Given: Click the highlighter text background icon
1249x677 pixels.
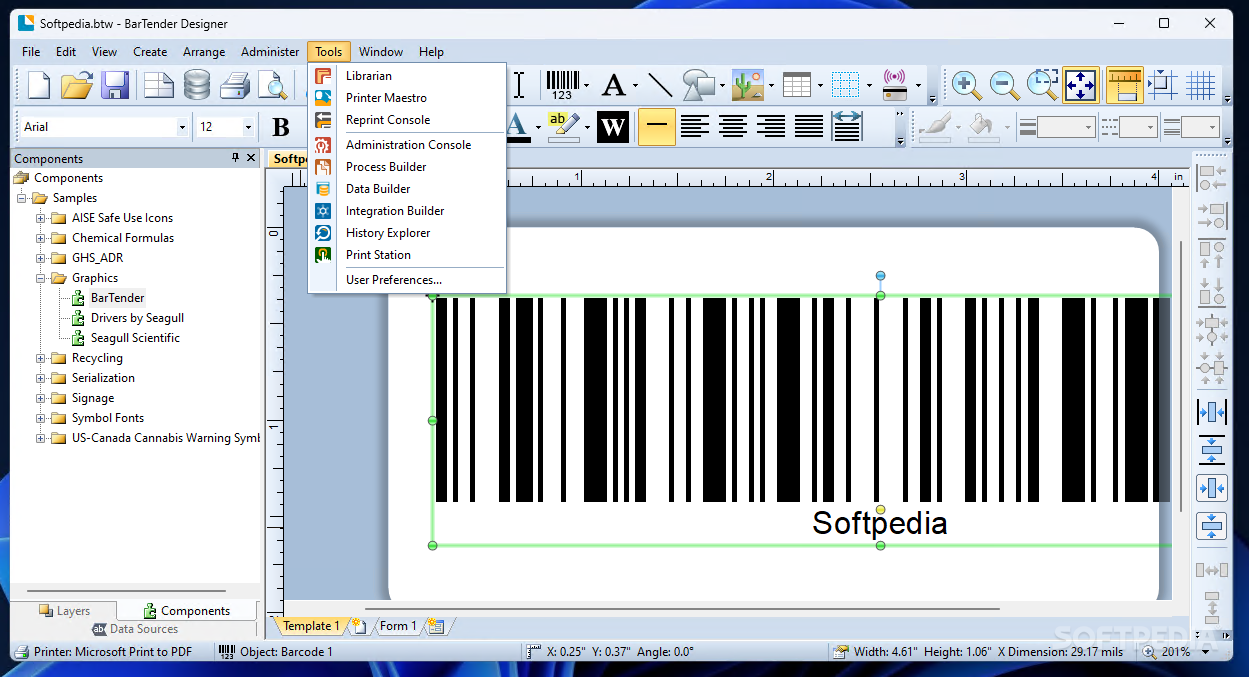Looking at the screenshot, I should tap(563, 127).
